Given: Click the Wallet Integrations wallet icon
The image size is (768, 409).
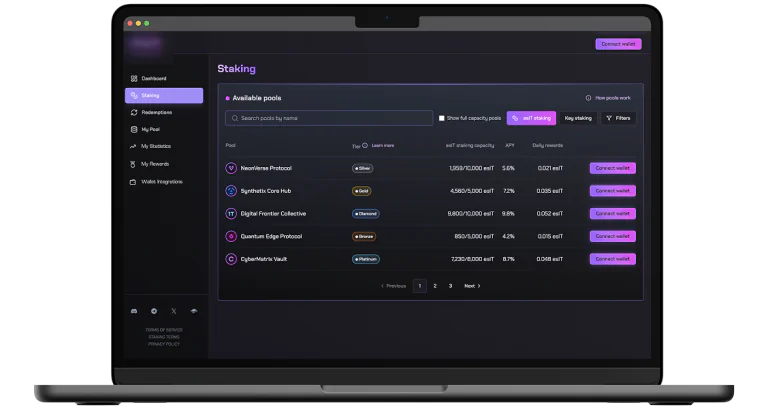Looking at the screenshot, I should click(x=133, y=182).
